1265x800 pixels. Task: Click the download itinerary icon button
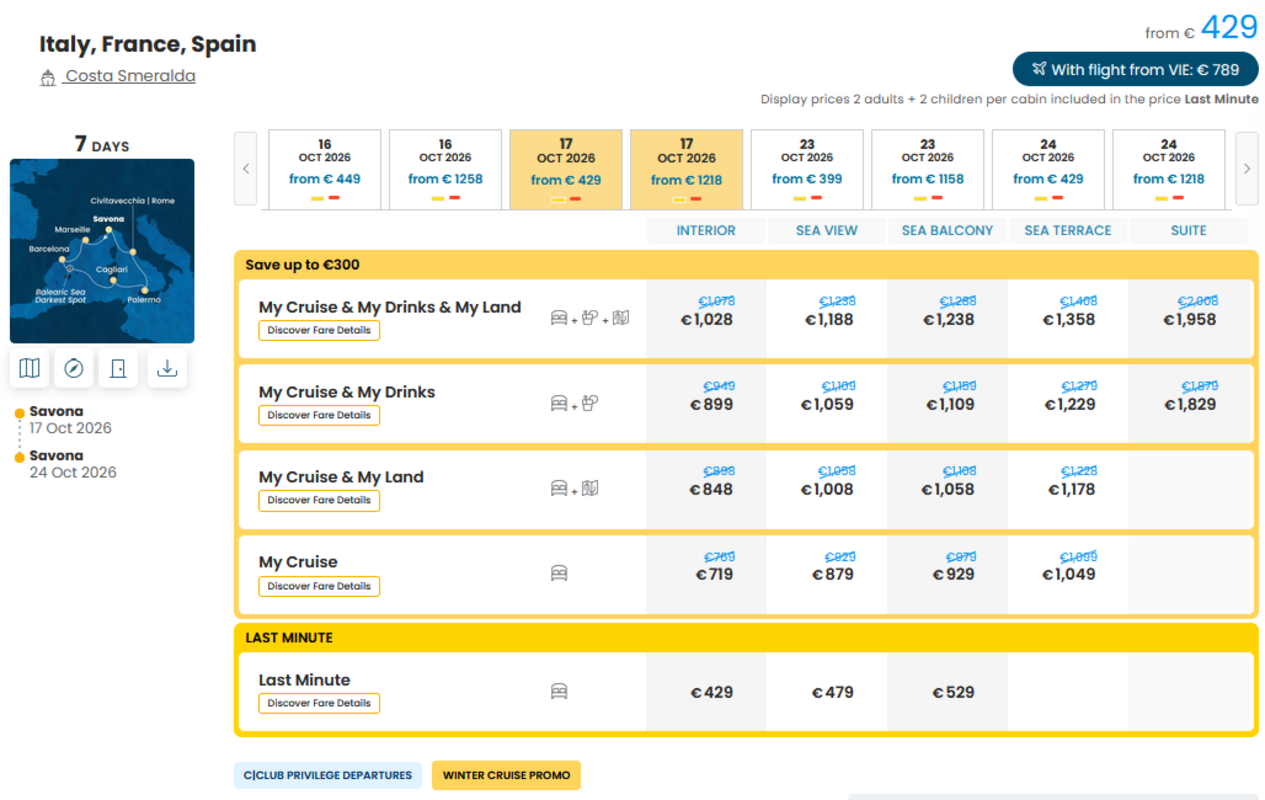167,368
